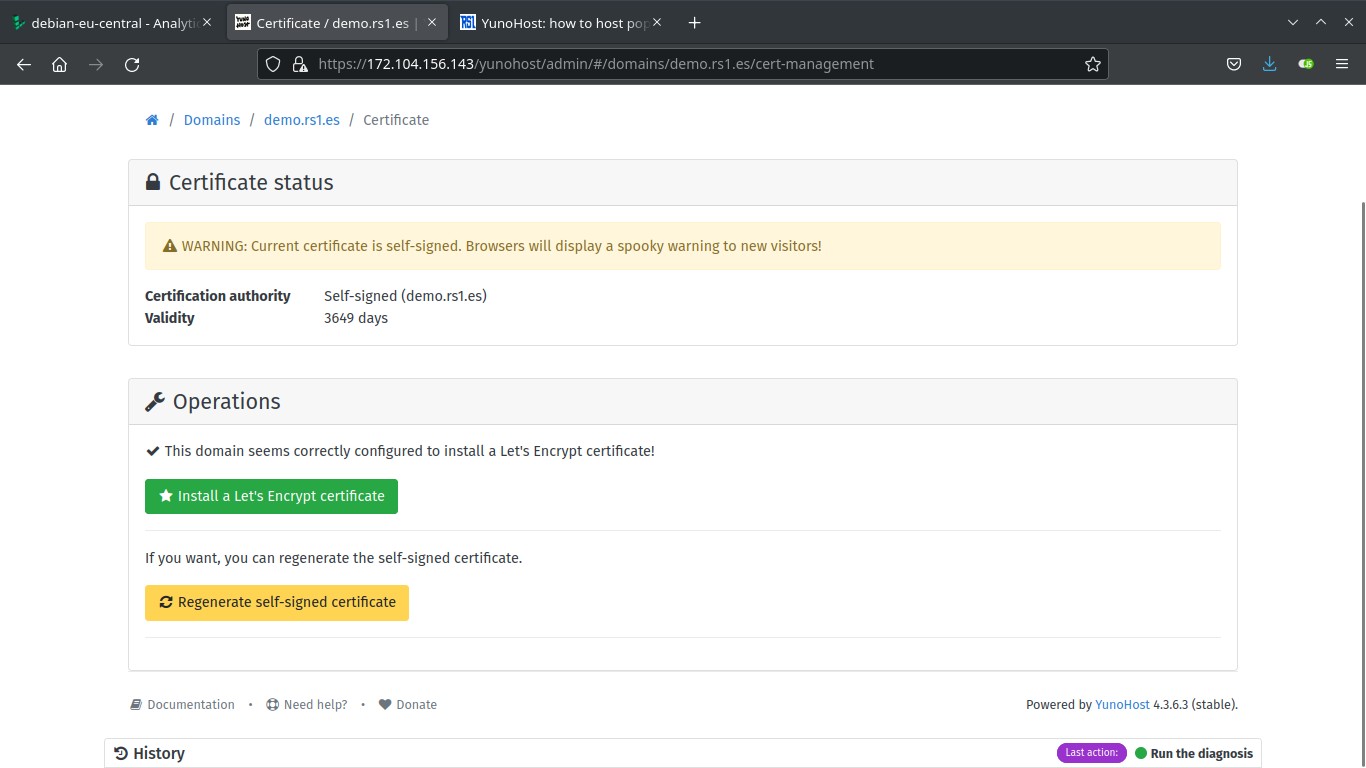
Task: Bookmark this page with star icon
Action: pyautogui.click(x=1092, y=64)
